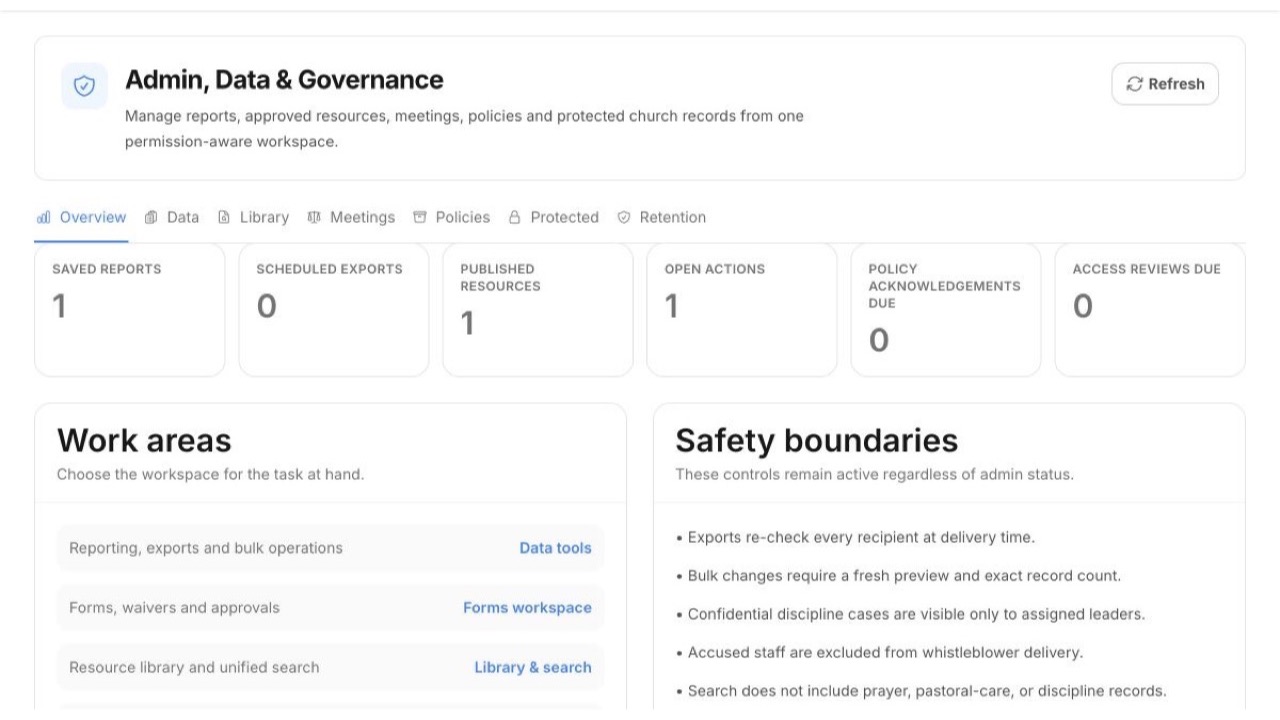
Task: Click the Refresh button
Action: coord(1165,84)
